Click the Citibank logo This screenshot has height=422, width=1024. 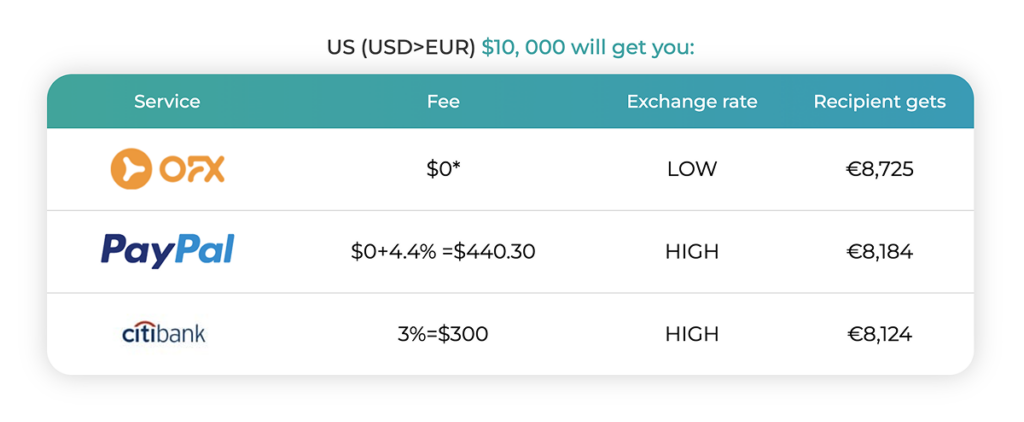click(163, 333)
